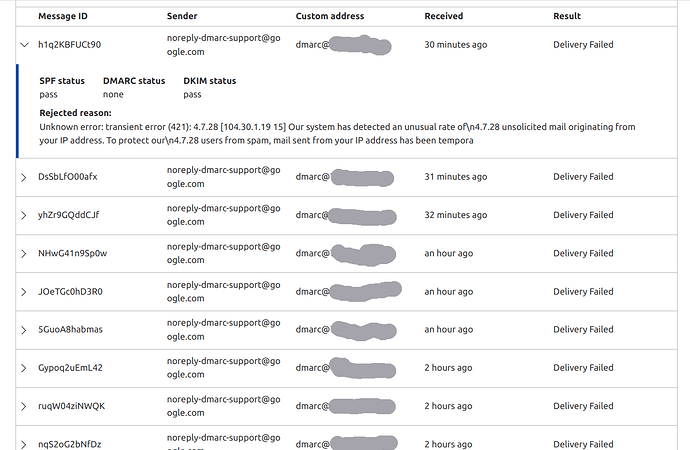690x450 pixels.
Task: Click the '30 minutes ago' received time
Action: click(455, 45)
